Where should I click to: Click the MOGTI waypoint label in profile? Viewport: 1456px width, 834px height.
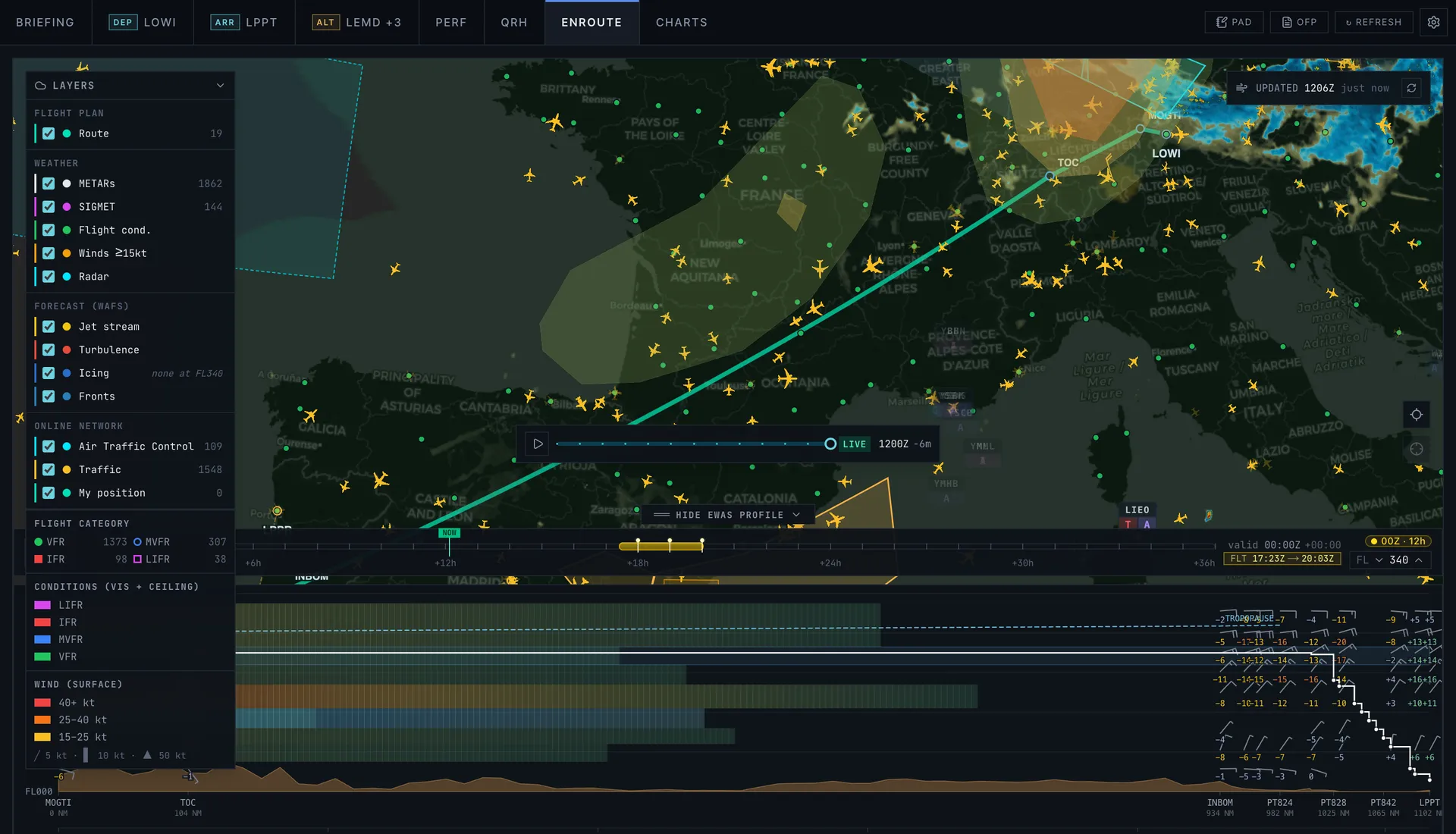pos(58,803)
